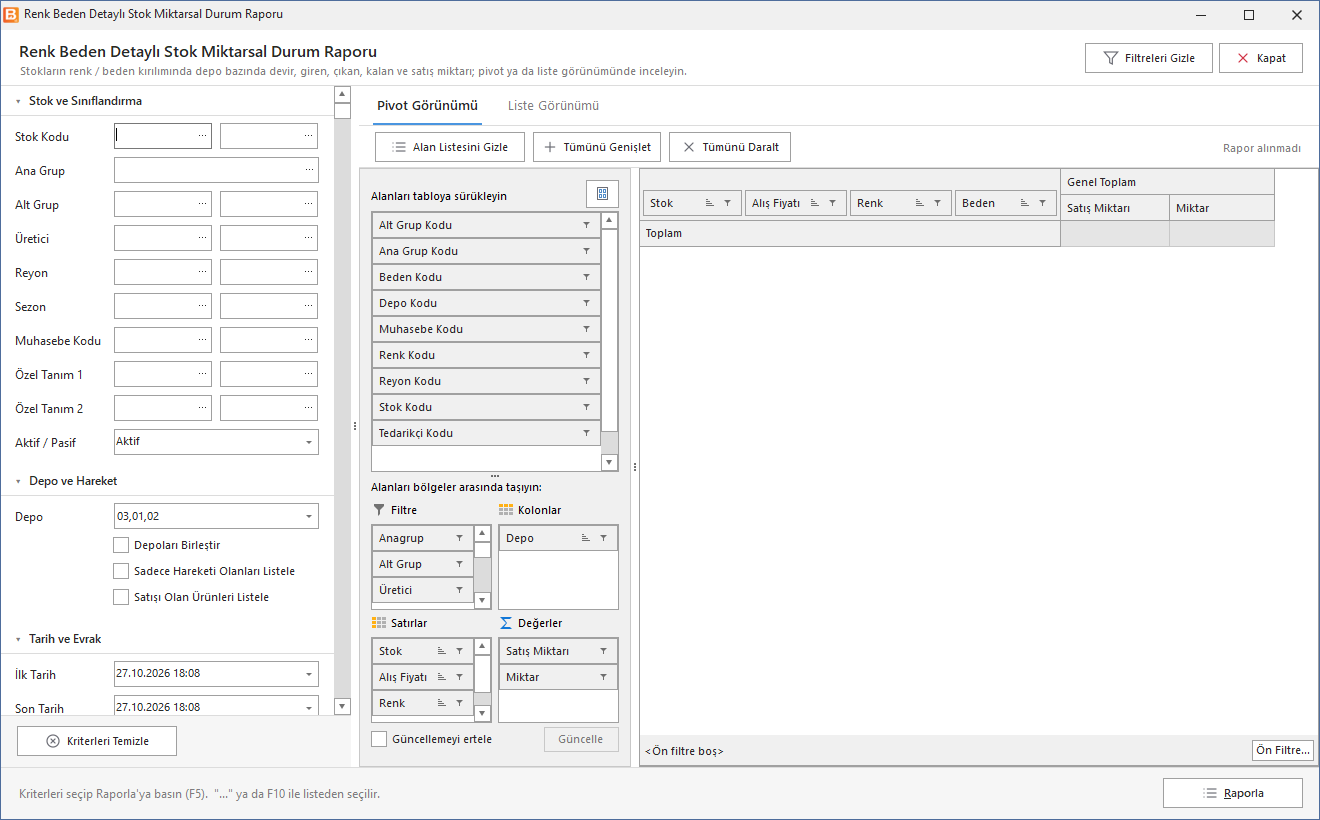This screenshot has width=1320, height=820.
Task: Toggle the Güncellemeyi ertele checkbox
Action: click(379, 739)
